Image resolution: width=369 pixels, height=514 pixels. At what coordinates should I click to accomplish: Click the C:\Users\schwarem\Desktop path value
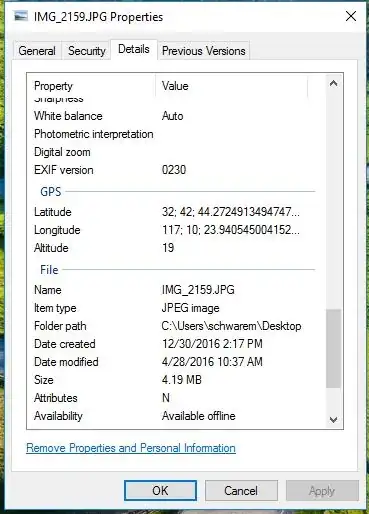(x=231, y=326)
